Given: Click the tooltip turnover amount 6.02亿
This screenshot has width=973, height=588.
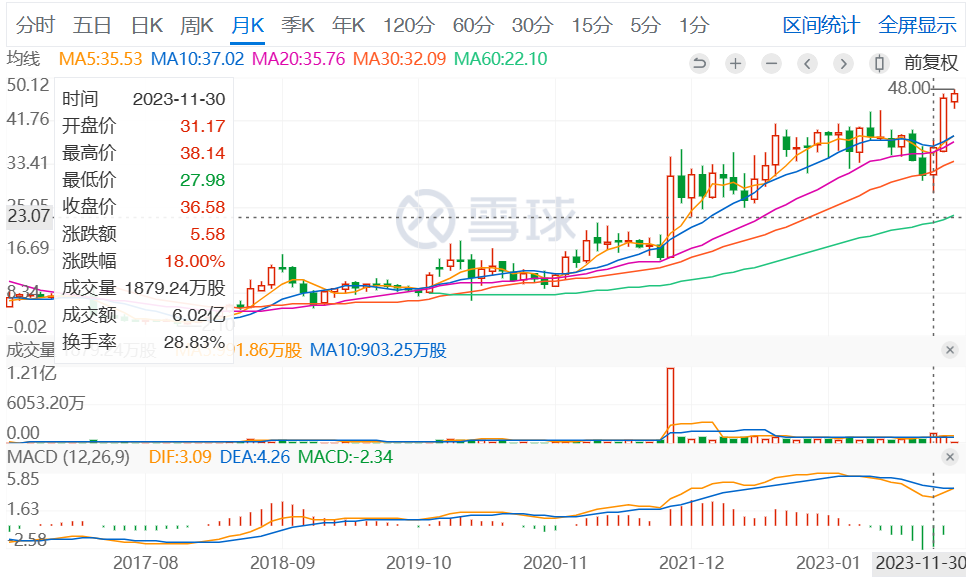Looking at the screenshot, I should [x=199, y=315].
